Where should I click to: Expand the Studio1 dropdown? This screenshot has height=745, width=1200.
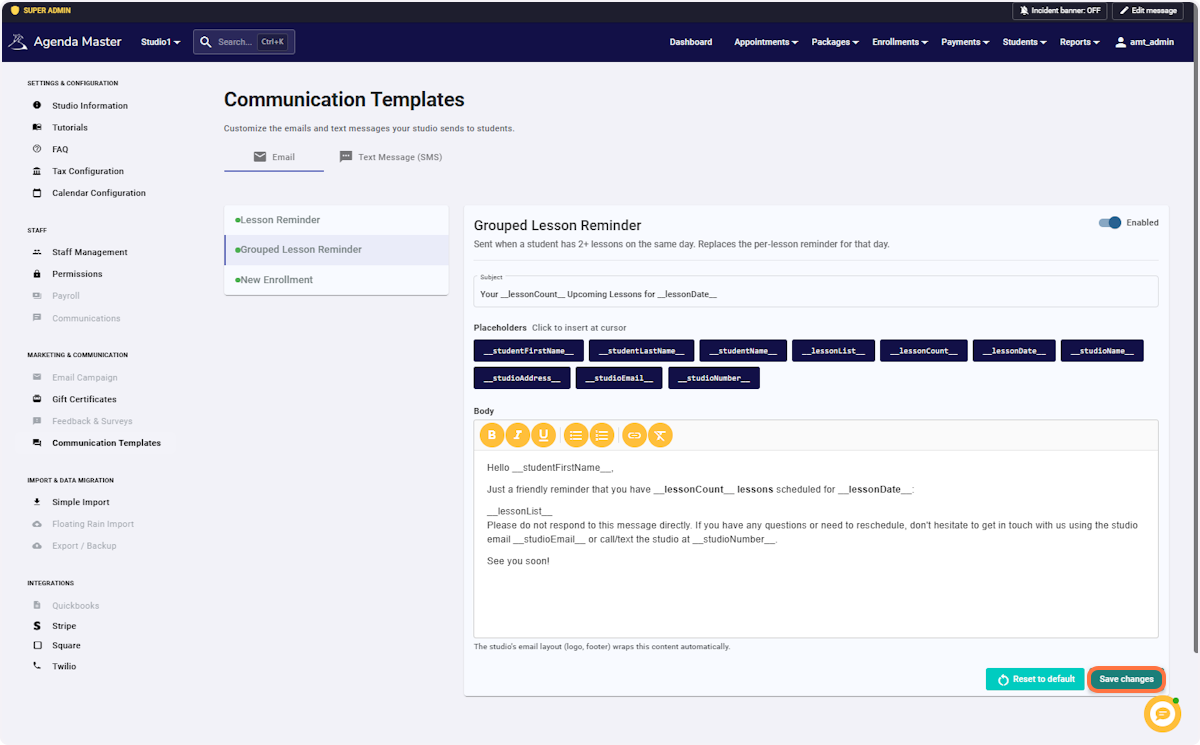coord(160,42)
